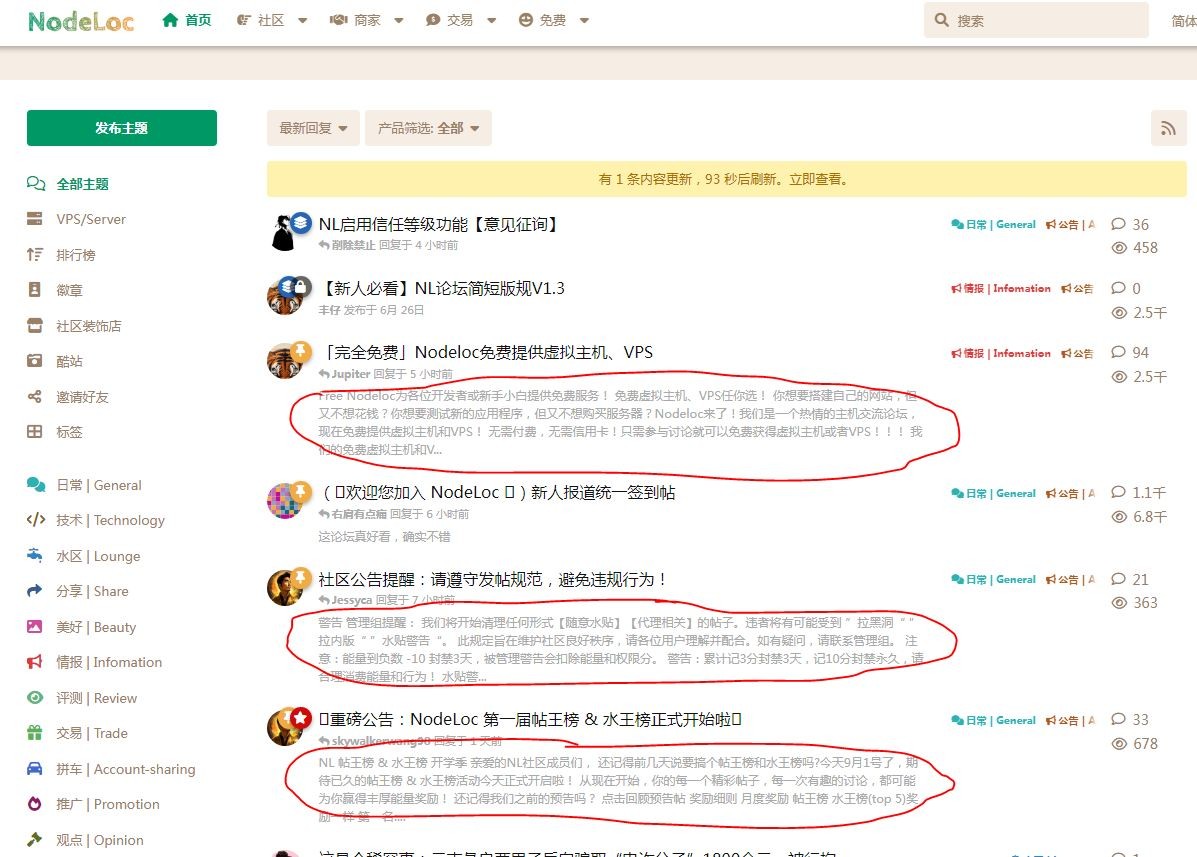Focus the 搜索 search field
The height and width of the screenshot is (857, 1197).
tap(1036, 20)
